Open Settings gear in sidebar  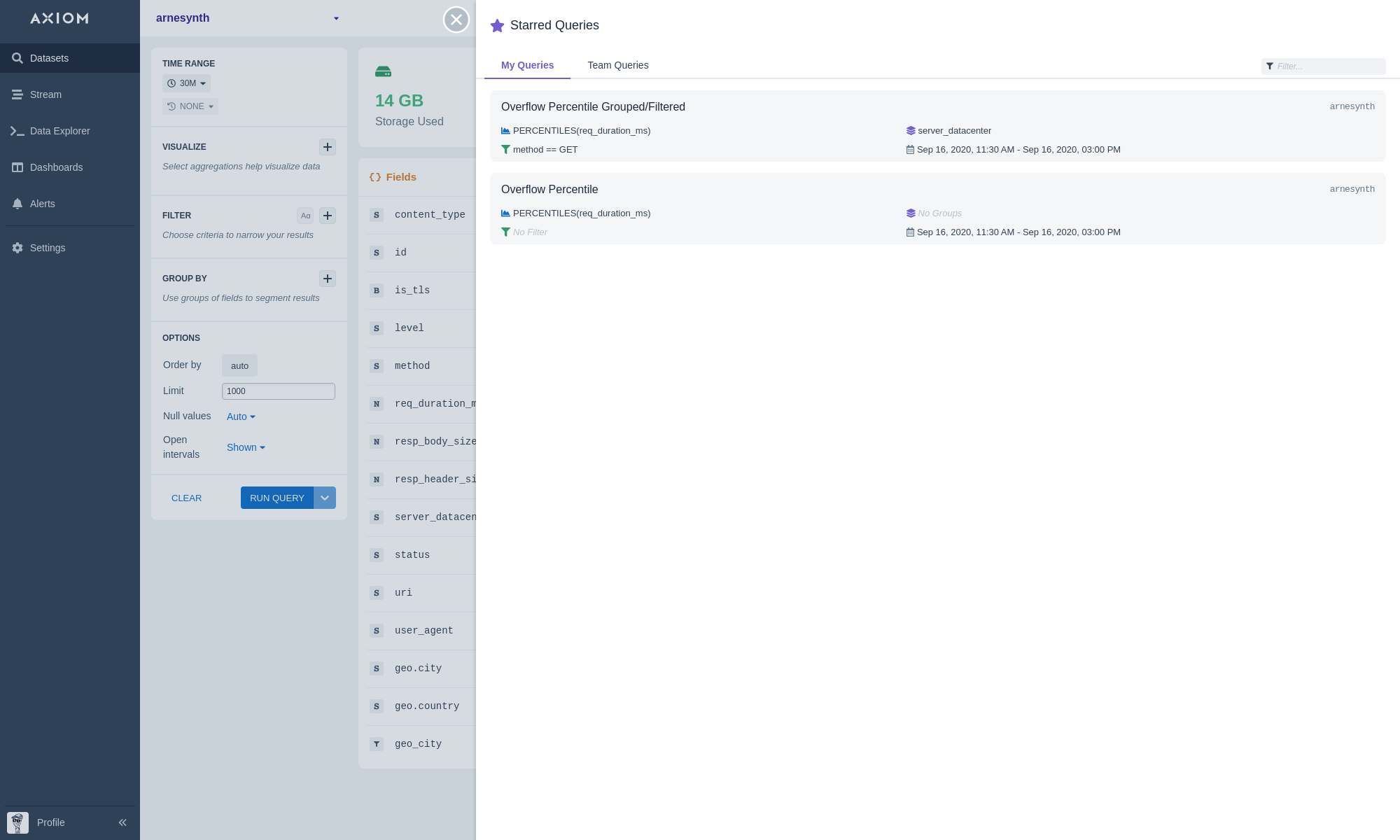(17, 248)
